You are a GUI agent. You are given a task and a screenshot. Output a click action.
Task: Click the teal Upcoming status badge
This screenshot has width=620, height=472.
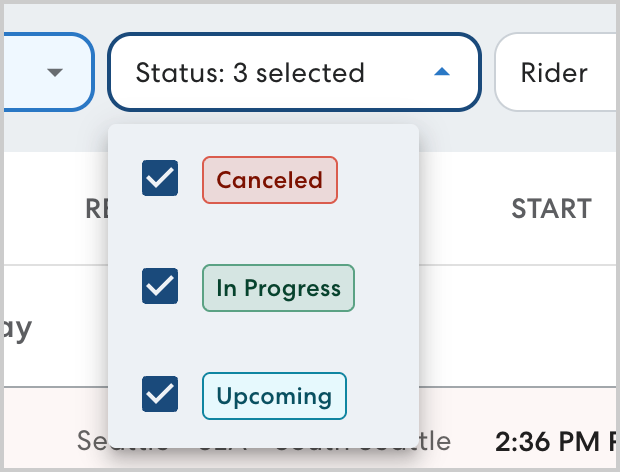(274, 395)
